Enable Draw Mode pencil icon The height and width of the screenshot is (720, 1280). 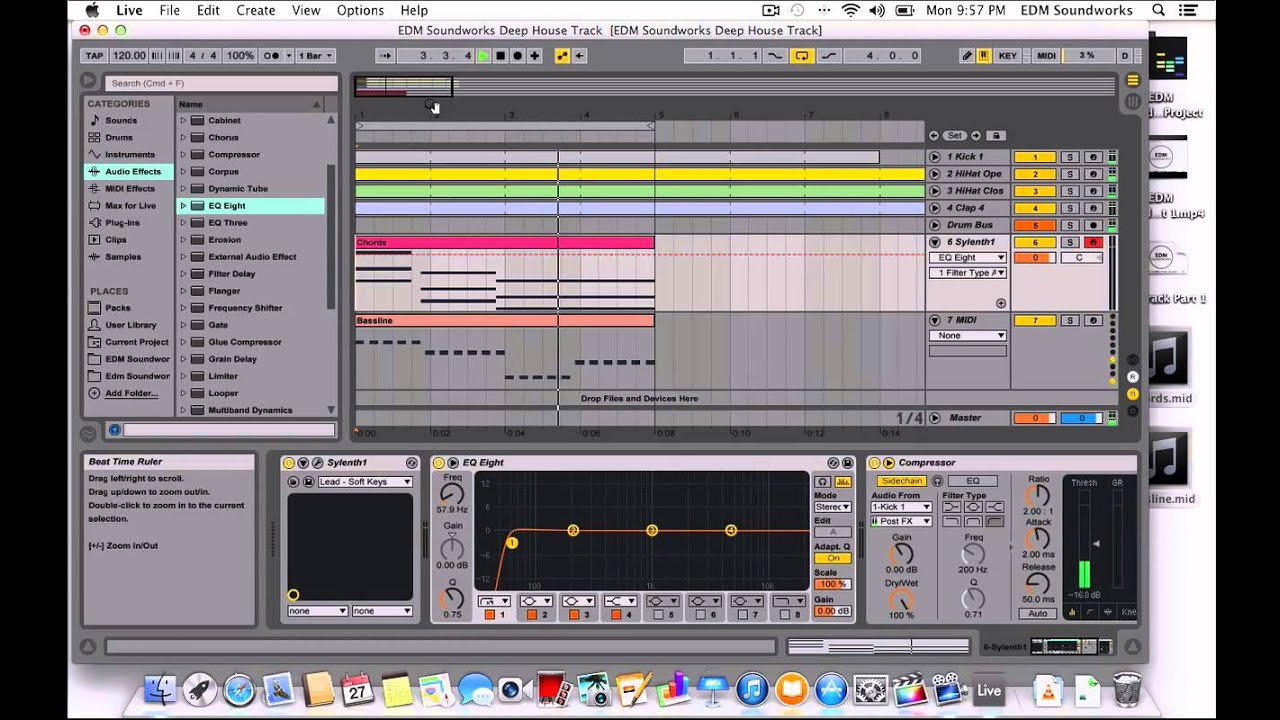pos(967,56)
